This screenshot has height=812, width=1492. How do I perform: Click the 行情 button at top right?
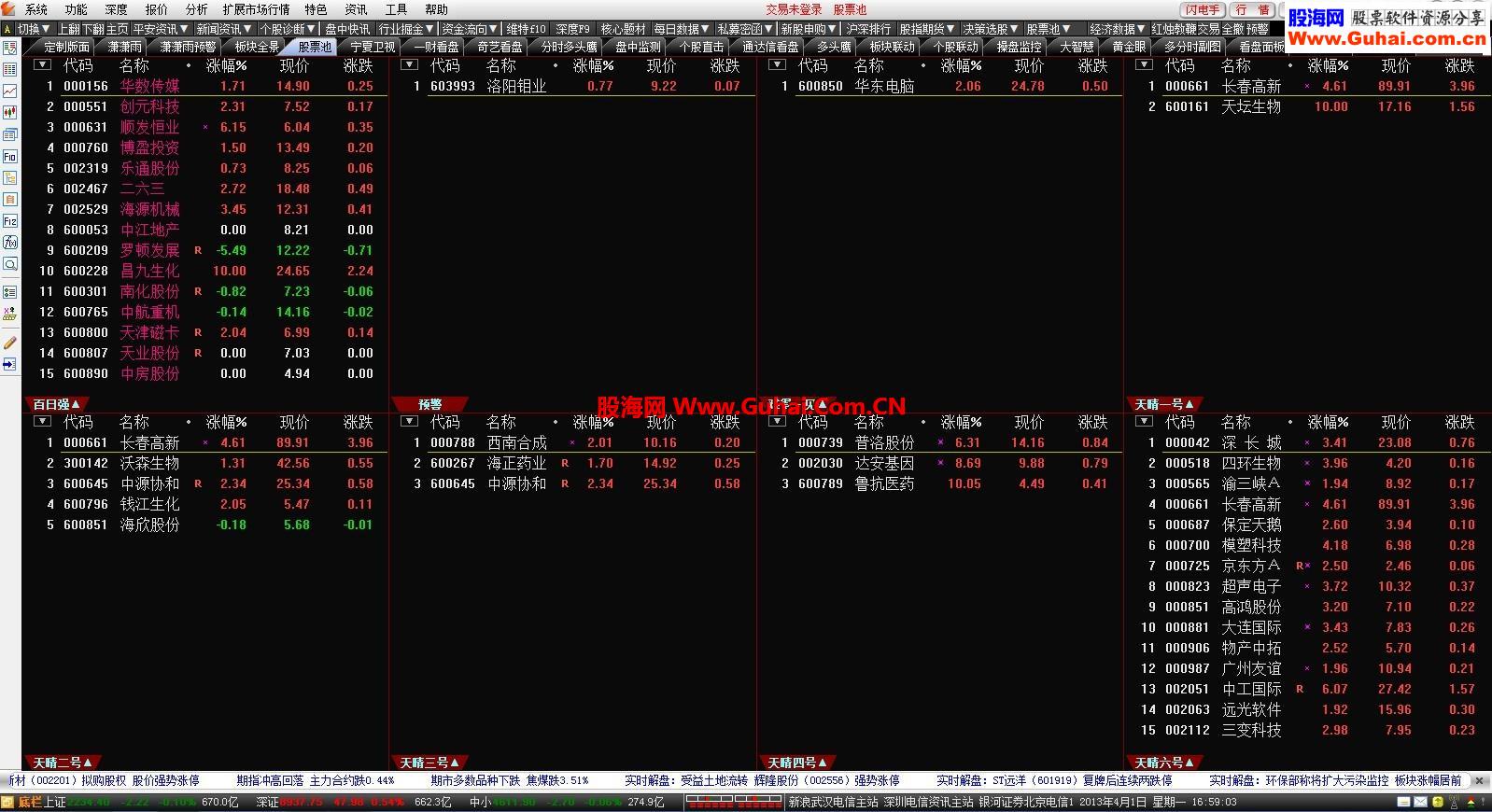[x=1252, y=9]
